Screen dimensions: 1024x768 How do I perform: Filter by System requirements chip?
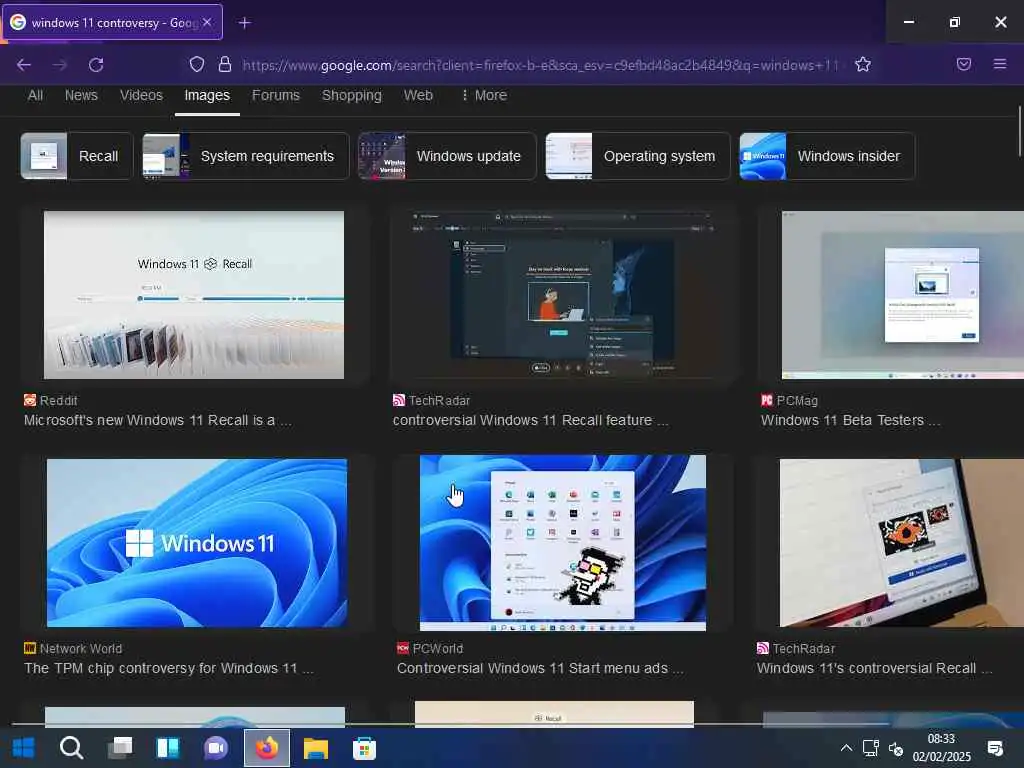click(x=246, y=156)
